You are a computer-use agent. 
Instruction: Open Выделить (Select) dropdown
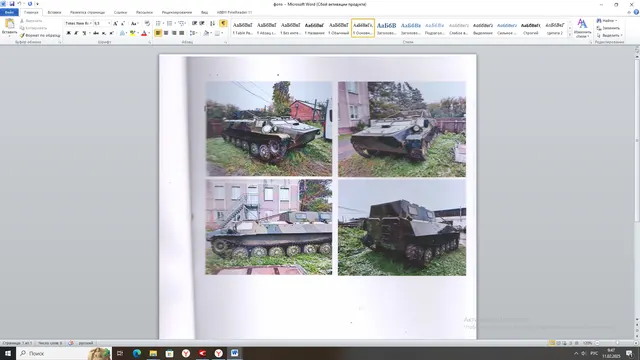609,35
